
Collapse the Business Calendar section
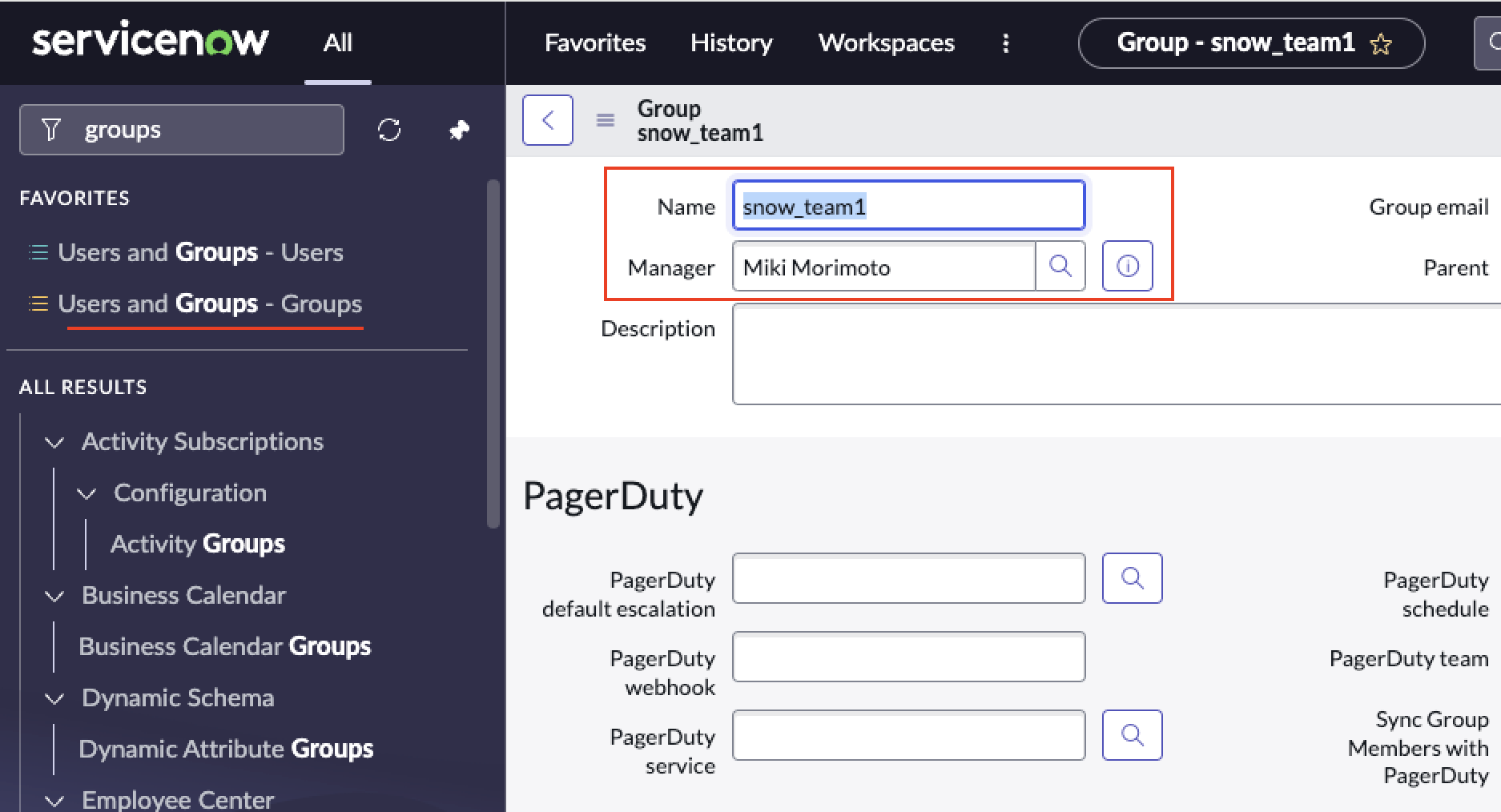(54, 596)
